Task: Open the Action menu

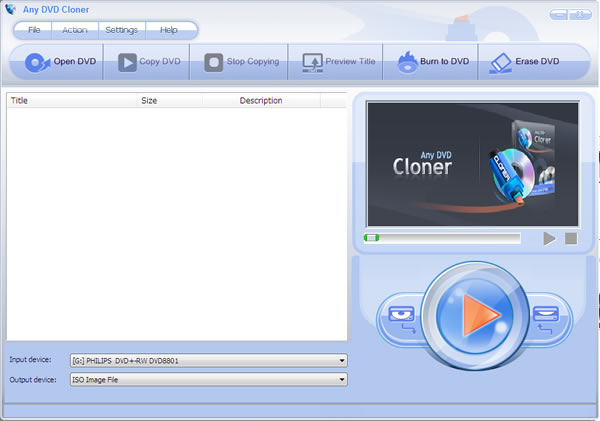Action: click(75, 30)
